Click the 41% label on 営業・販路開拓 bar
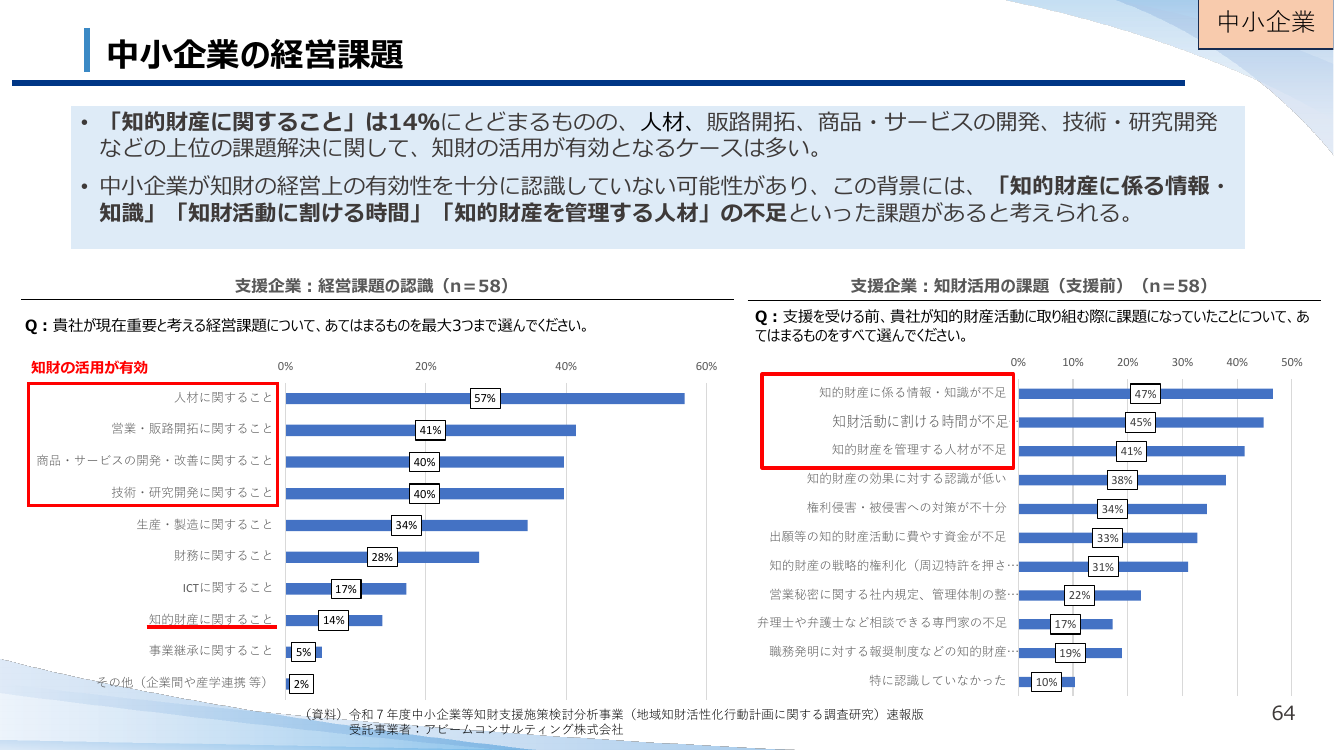This screenshot has height=750, width=1334. [430, 430]
